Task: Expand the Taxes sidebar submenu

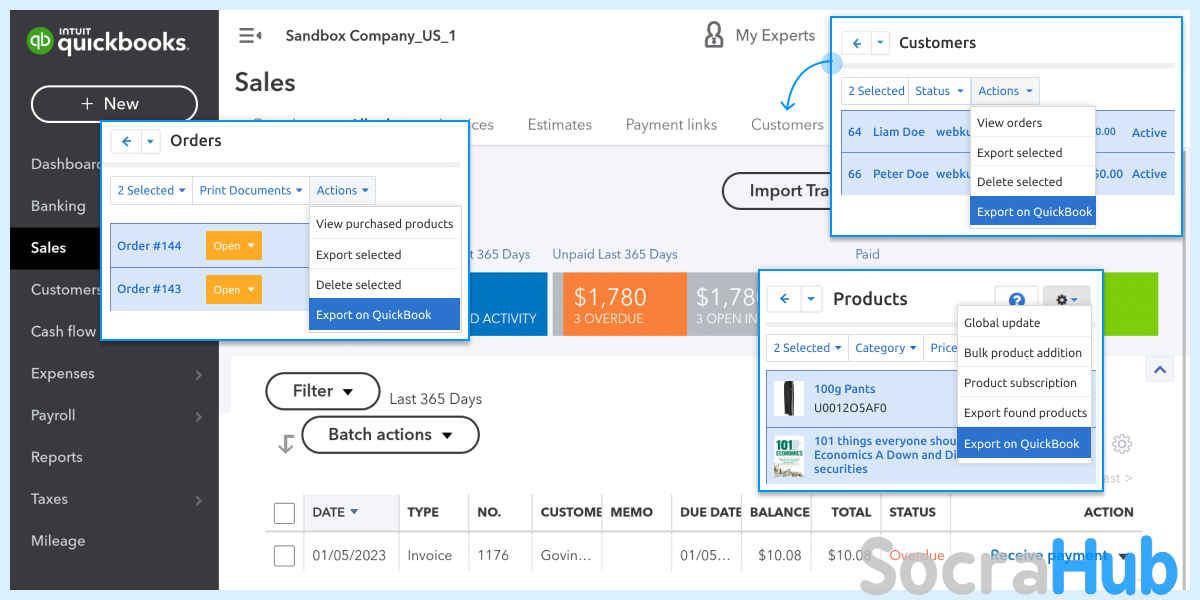Action: click(198, 500)
